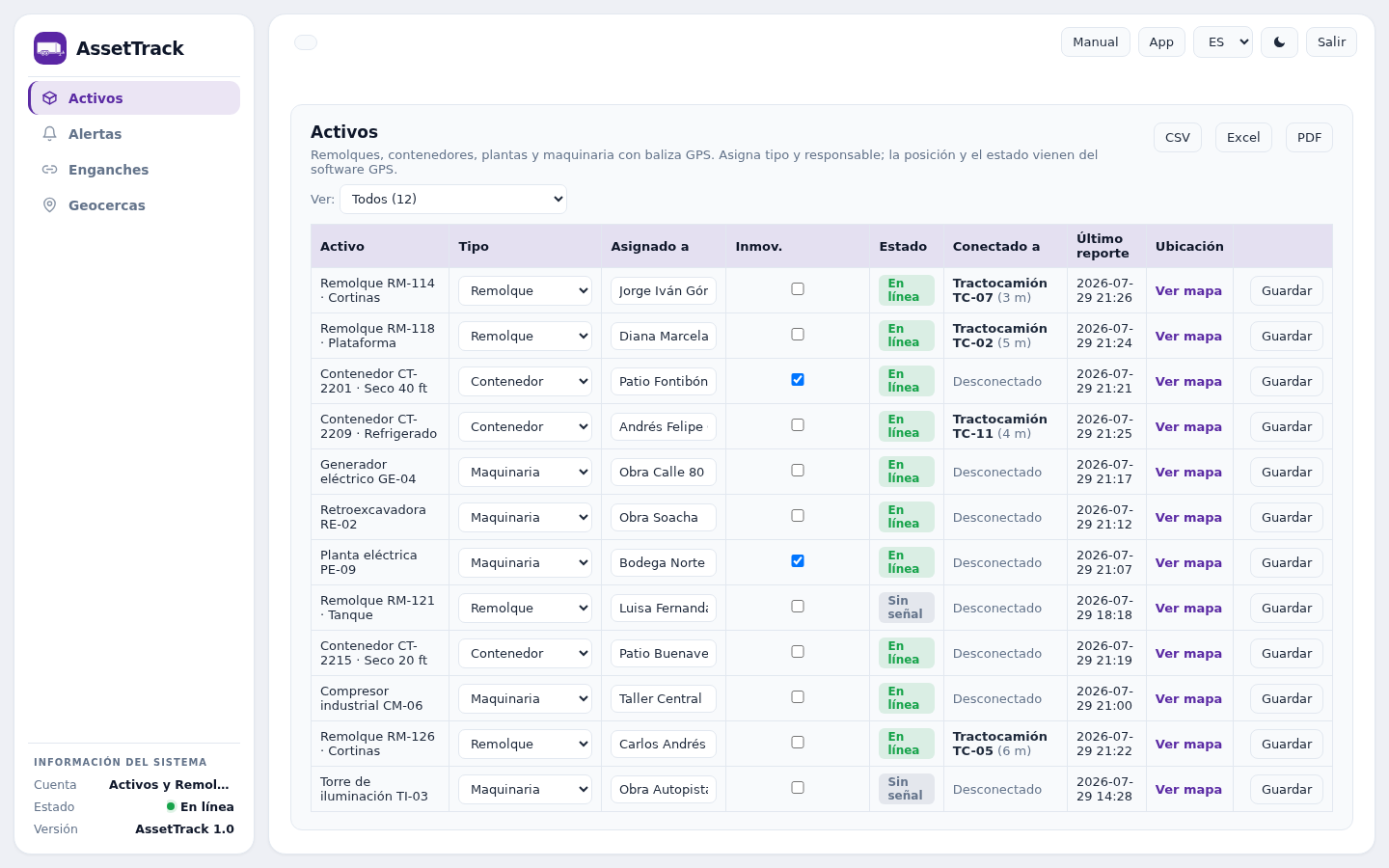Viewport: 1389px width, 868px height.
Task: Click the Sin señal badge for RM-121
Action: point(907,608)
